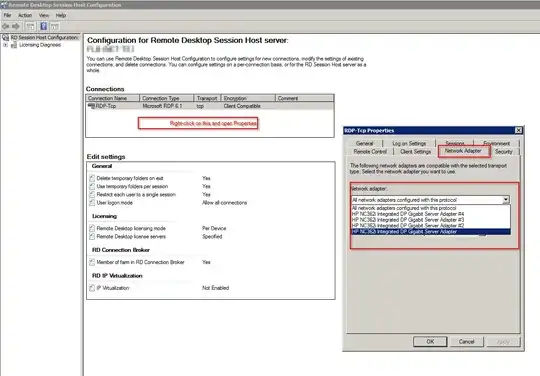Click icon beside Delete temporary folders on exit
Viewport: 540px width, 376px height.
coord(92,178)
